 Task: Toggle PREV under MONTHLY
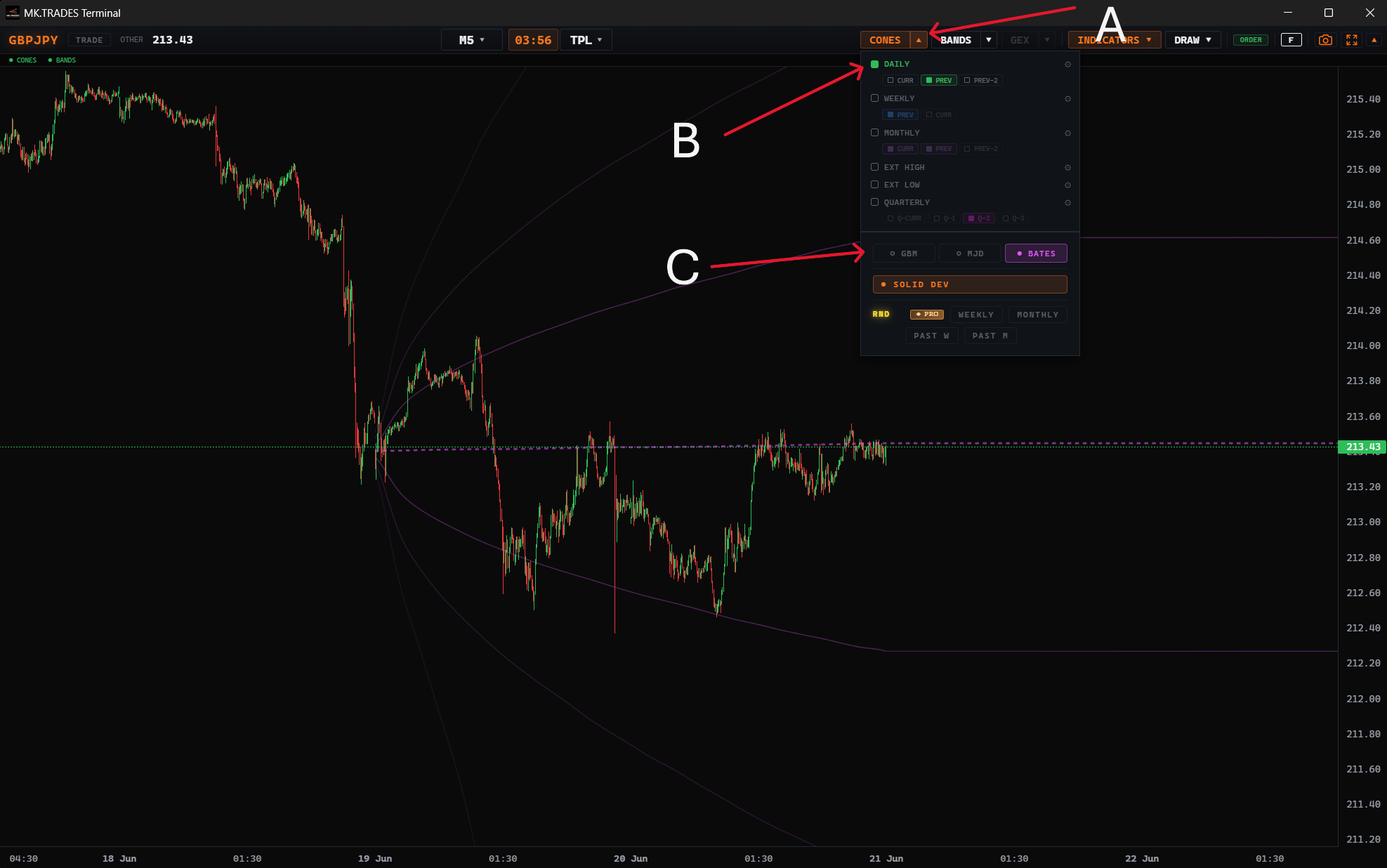point(939,149)
